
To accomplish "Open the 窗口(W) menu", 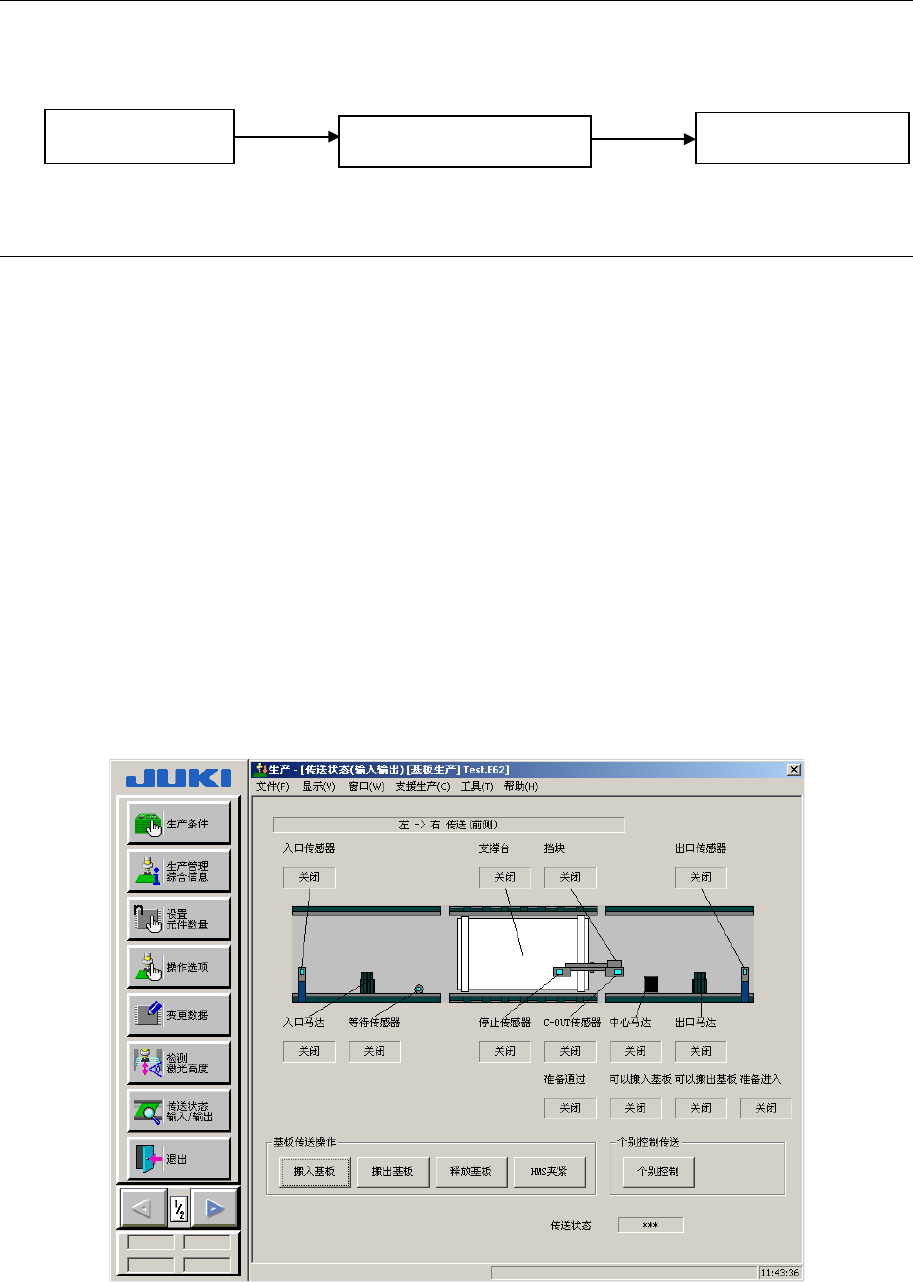I will point(366,786).
